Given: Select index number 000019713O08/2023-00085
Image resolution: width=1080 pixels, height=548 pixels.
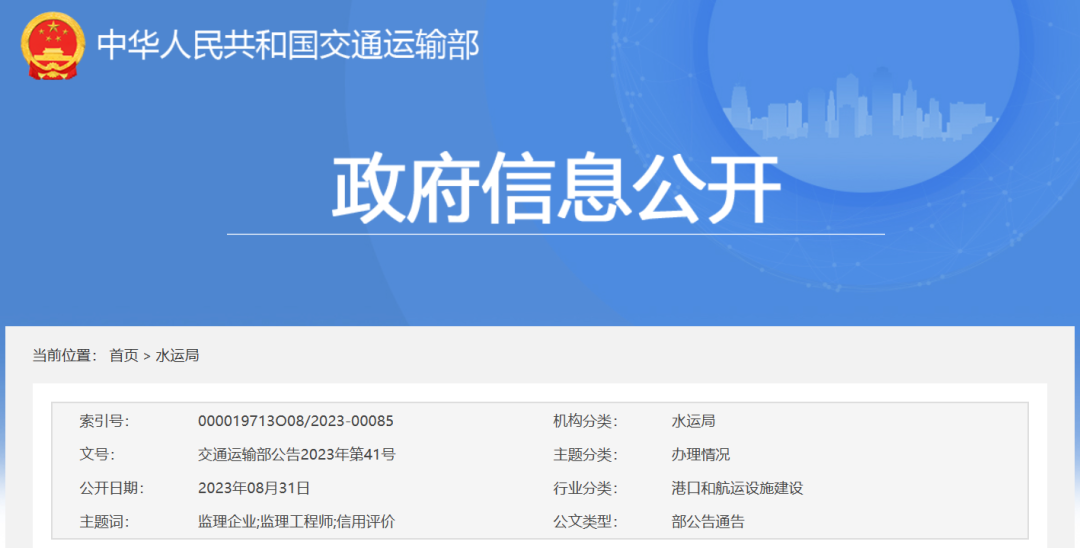Looking at the screenshot, I should 295,421.
